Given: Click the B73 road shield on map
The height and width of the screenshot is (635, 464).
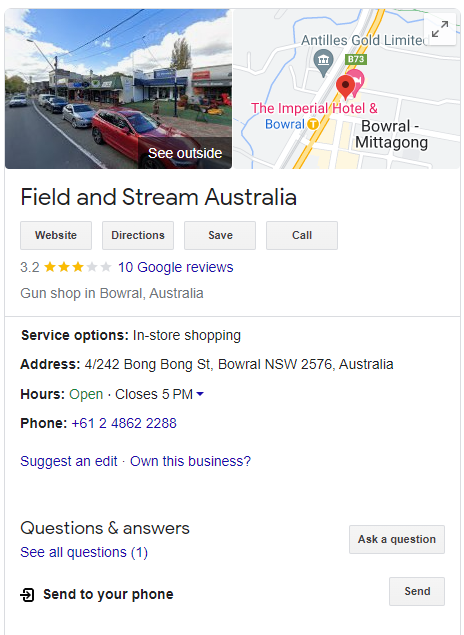Looking at the screenshot, I should click(356, 59).
